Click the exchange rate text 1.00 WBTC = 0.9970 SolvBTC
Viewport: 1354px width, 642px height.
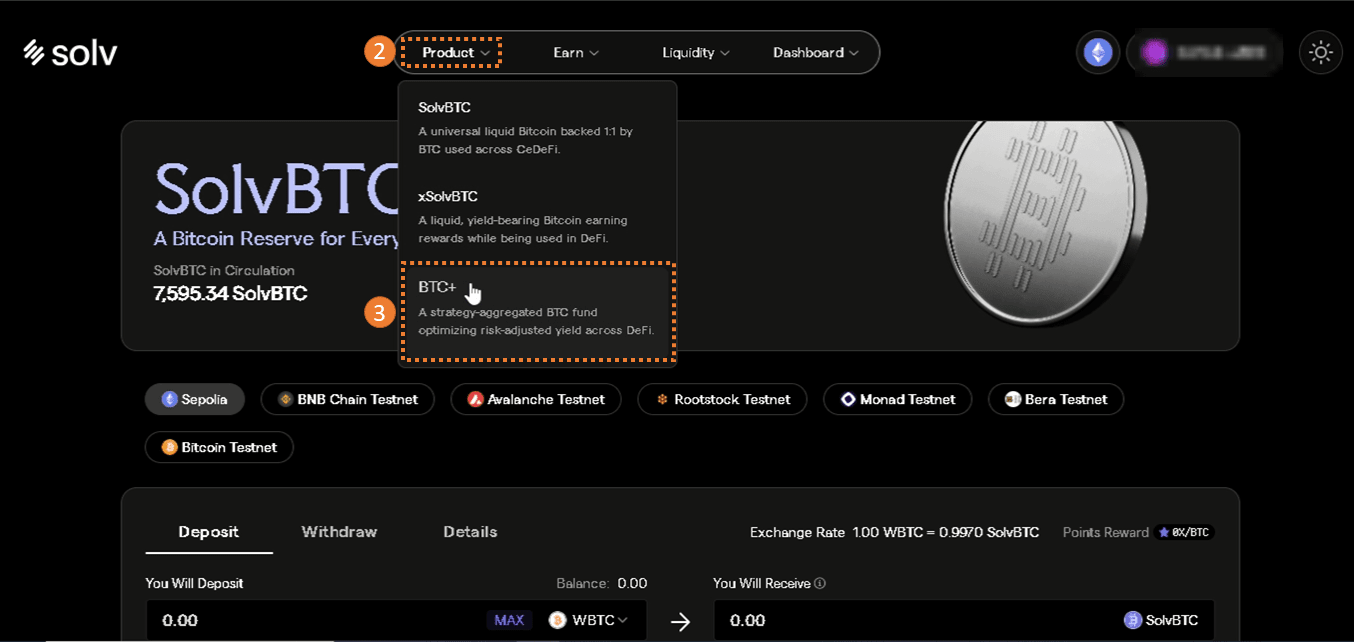coord(945,532)
